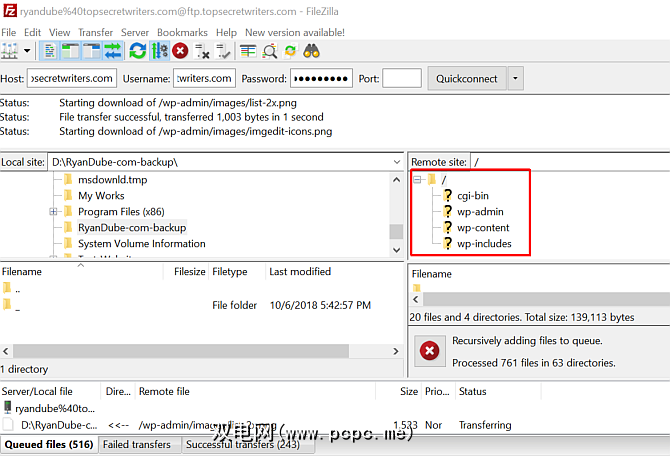Open parent directory .. in local list
Viewport: 670px width, 456px height.
pos(12,289)
